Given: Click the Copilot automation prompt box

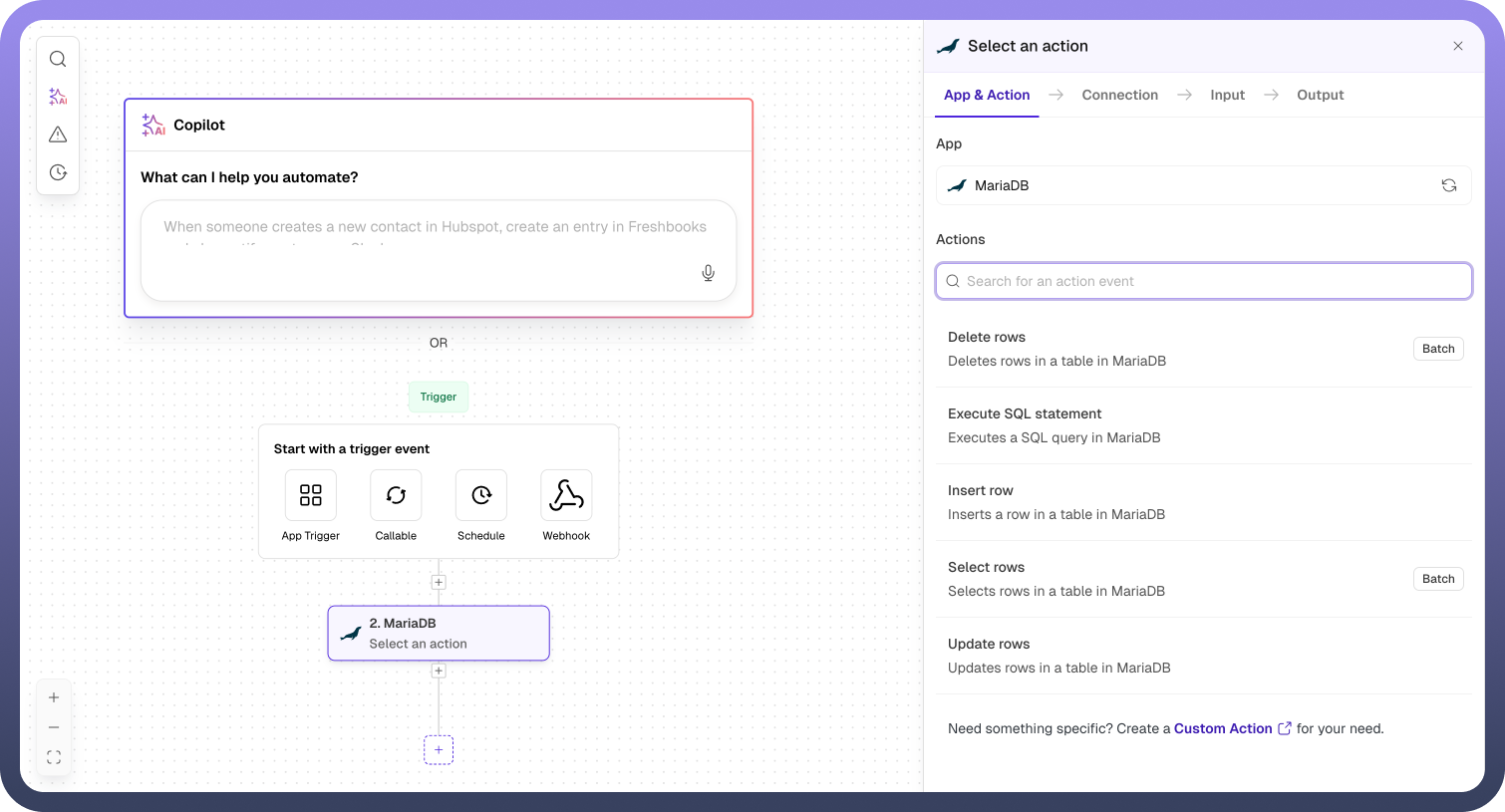Looking at the screenshot, I should tap(439, 251).
